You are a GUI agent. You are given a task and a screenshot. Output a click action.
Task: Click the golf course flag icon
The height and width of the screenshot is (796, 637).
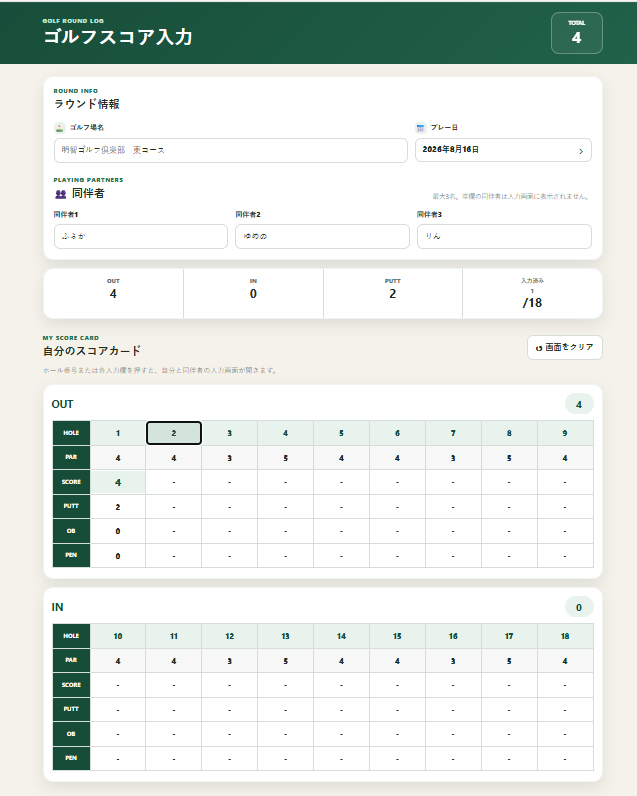tap(60, 127)
